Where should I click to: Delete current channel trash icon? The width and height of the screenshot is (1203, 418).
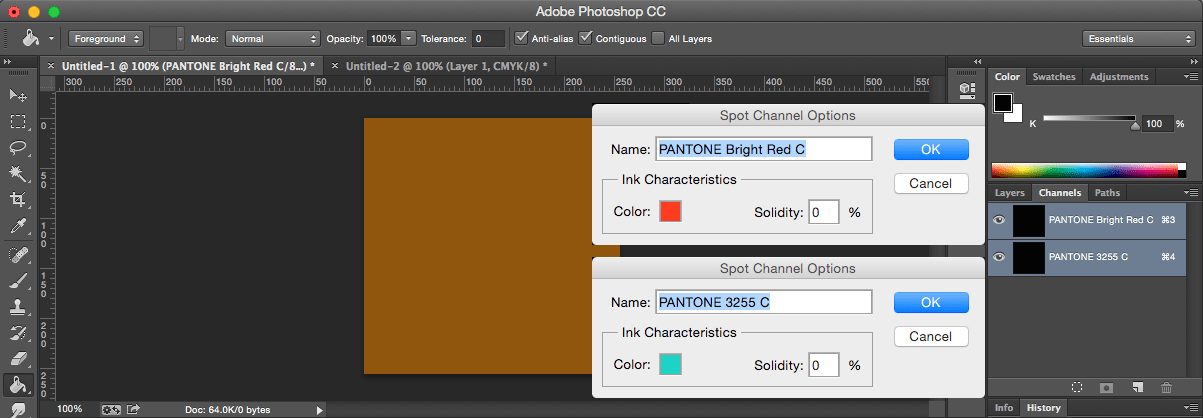[1166, 386]
